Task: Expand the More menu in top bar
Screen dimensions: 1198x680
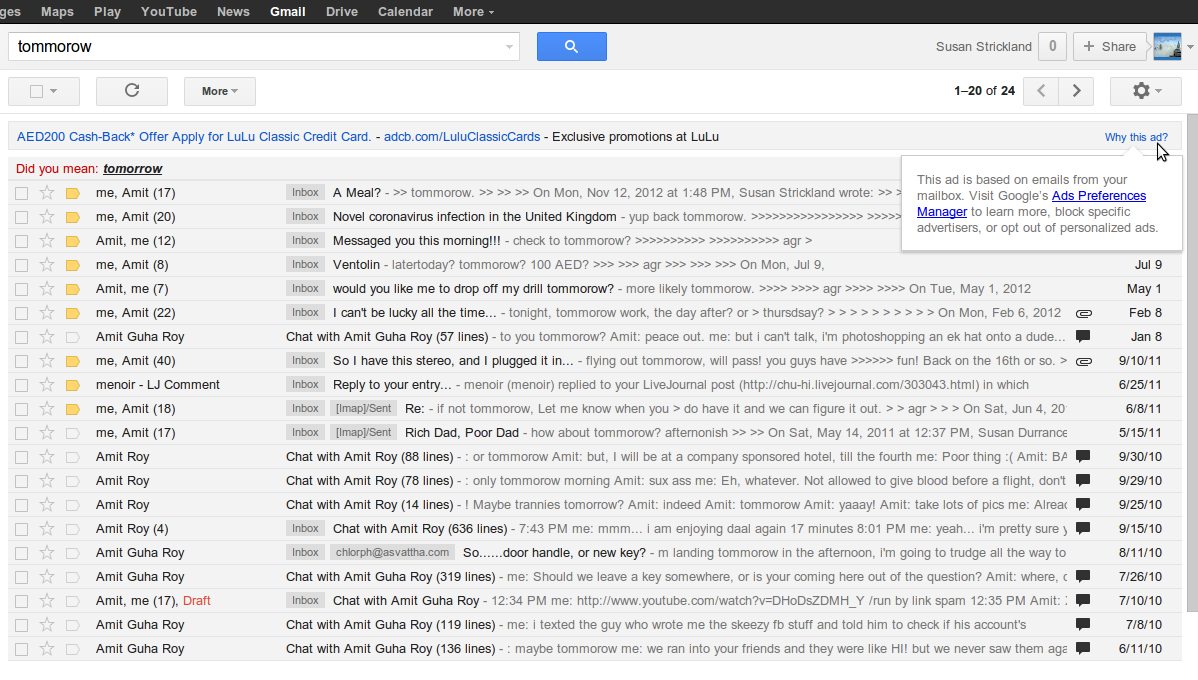Action: 473,11
